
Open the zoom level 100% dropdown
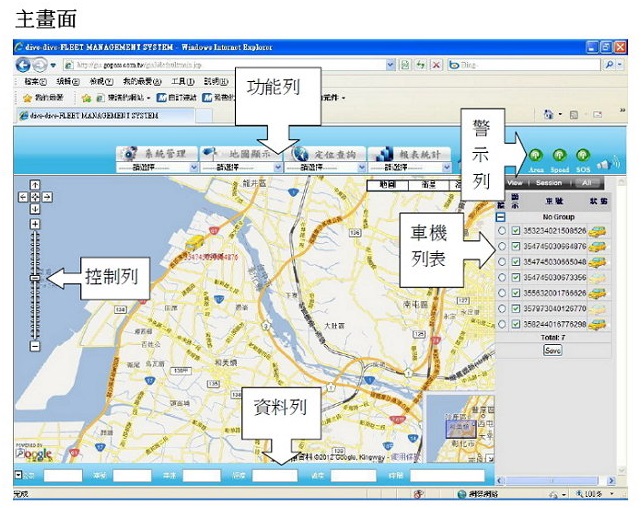[x=612, y=494]
